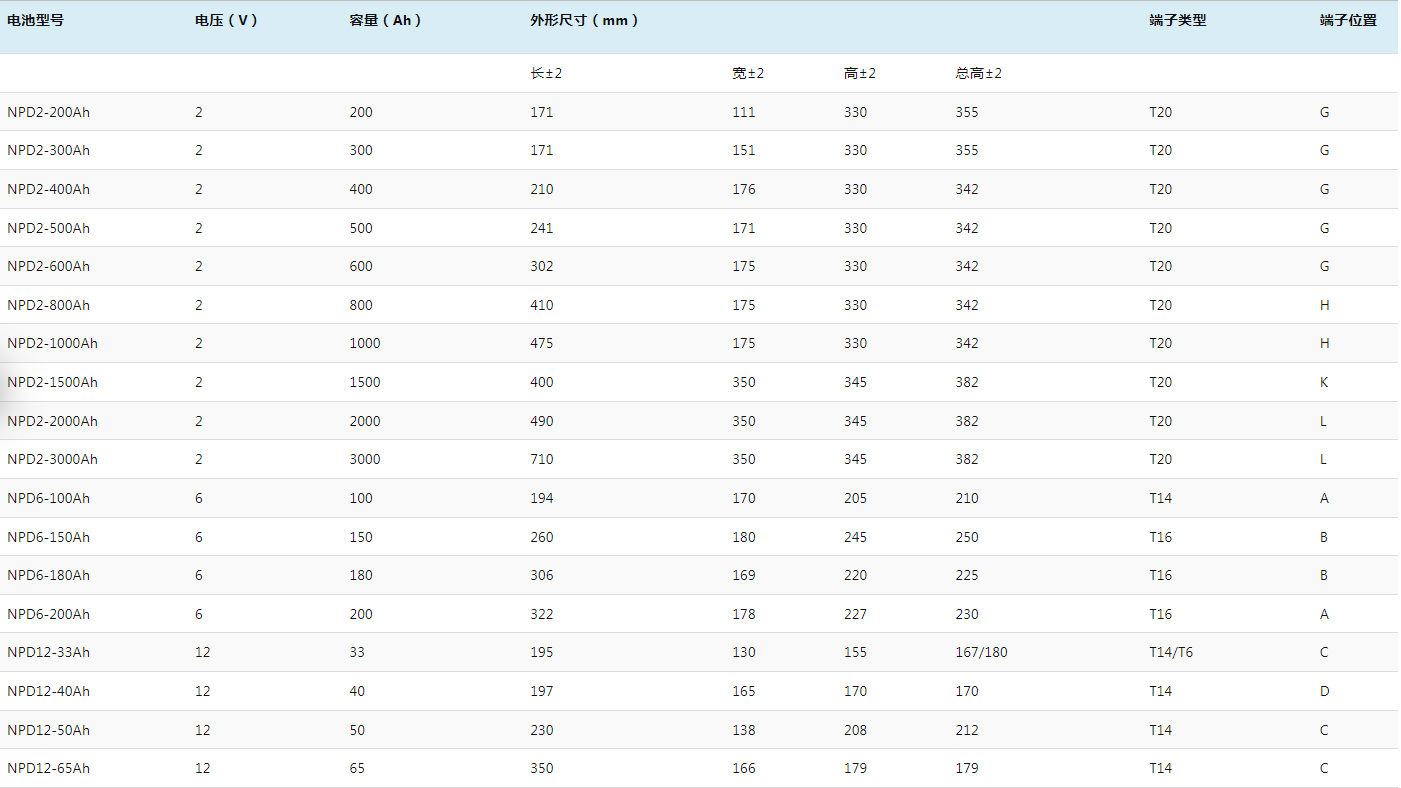Screen dimensions: 1401x788
Task: Click the 电压（V） column header
Action: tap(226, 20)
